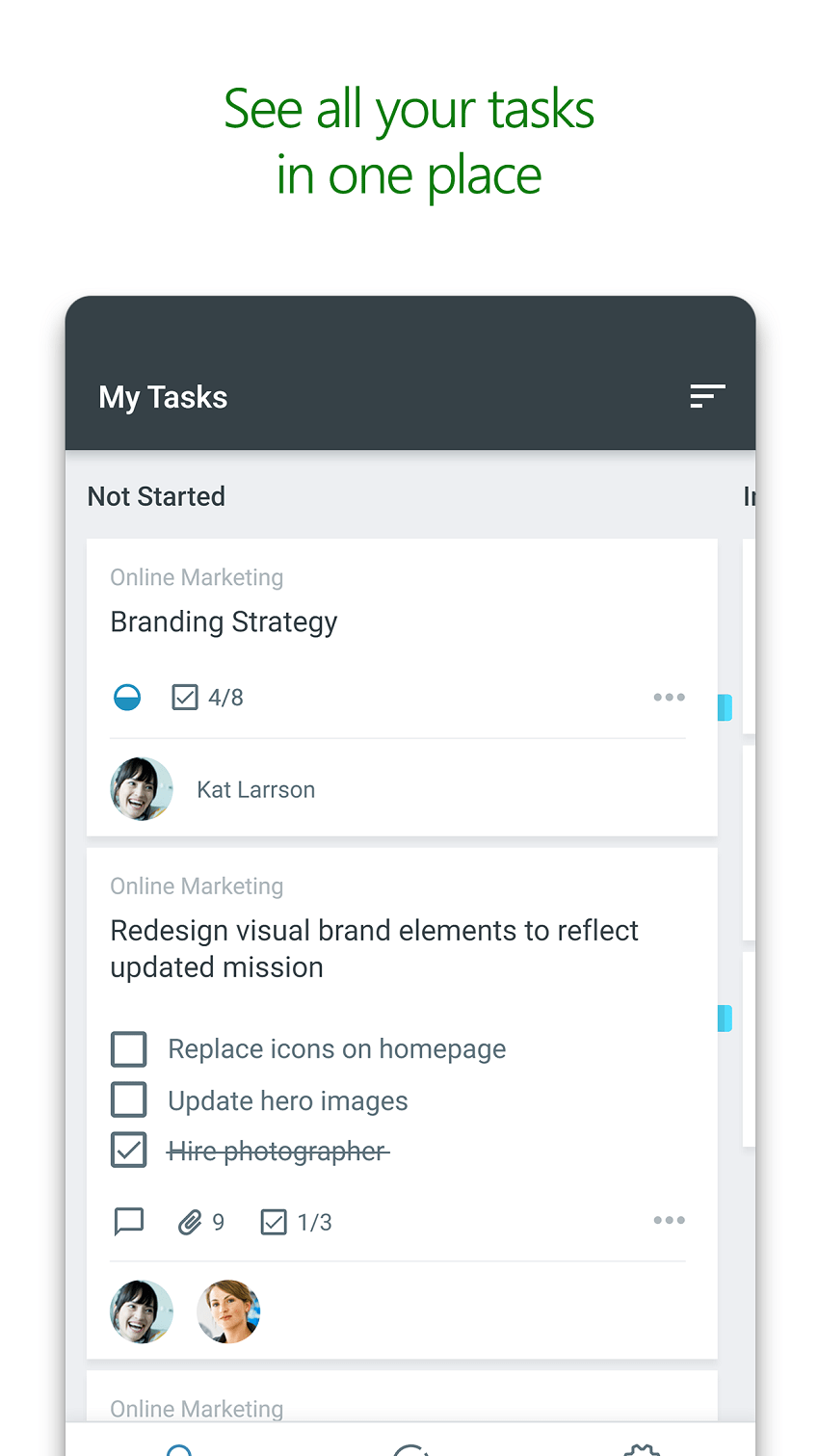The height and width of the screenshot is (1456, 819).
Task: Tap Kat Larrson's avatar photo
Action: 142,789
